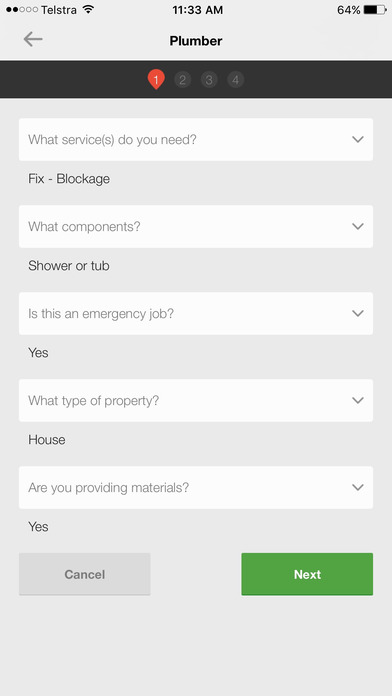Select step 1 marker
The height and width of the screenshot is (696, 392).
[x=156, y=80]
